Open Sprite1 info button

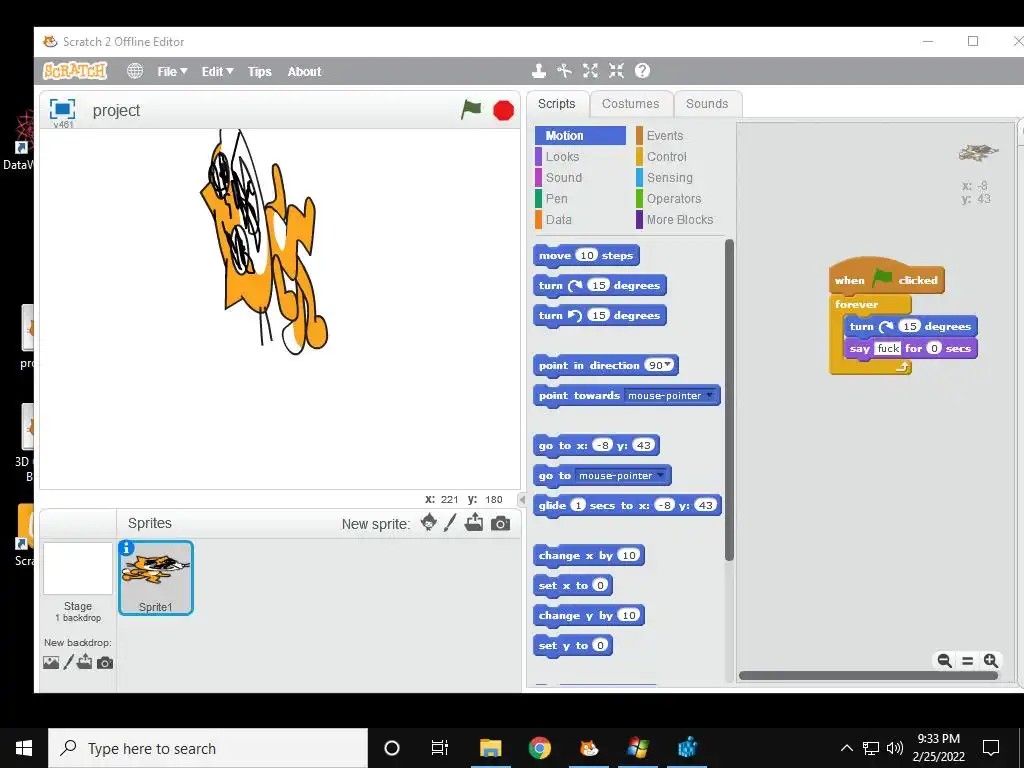pos(127,548)
